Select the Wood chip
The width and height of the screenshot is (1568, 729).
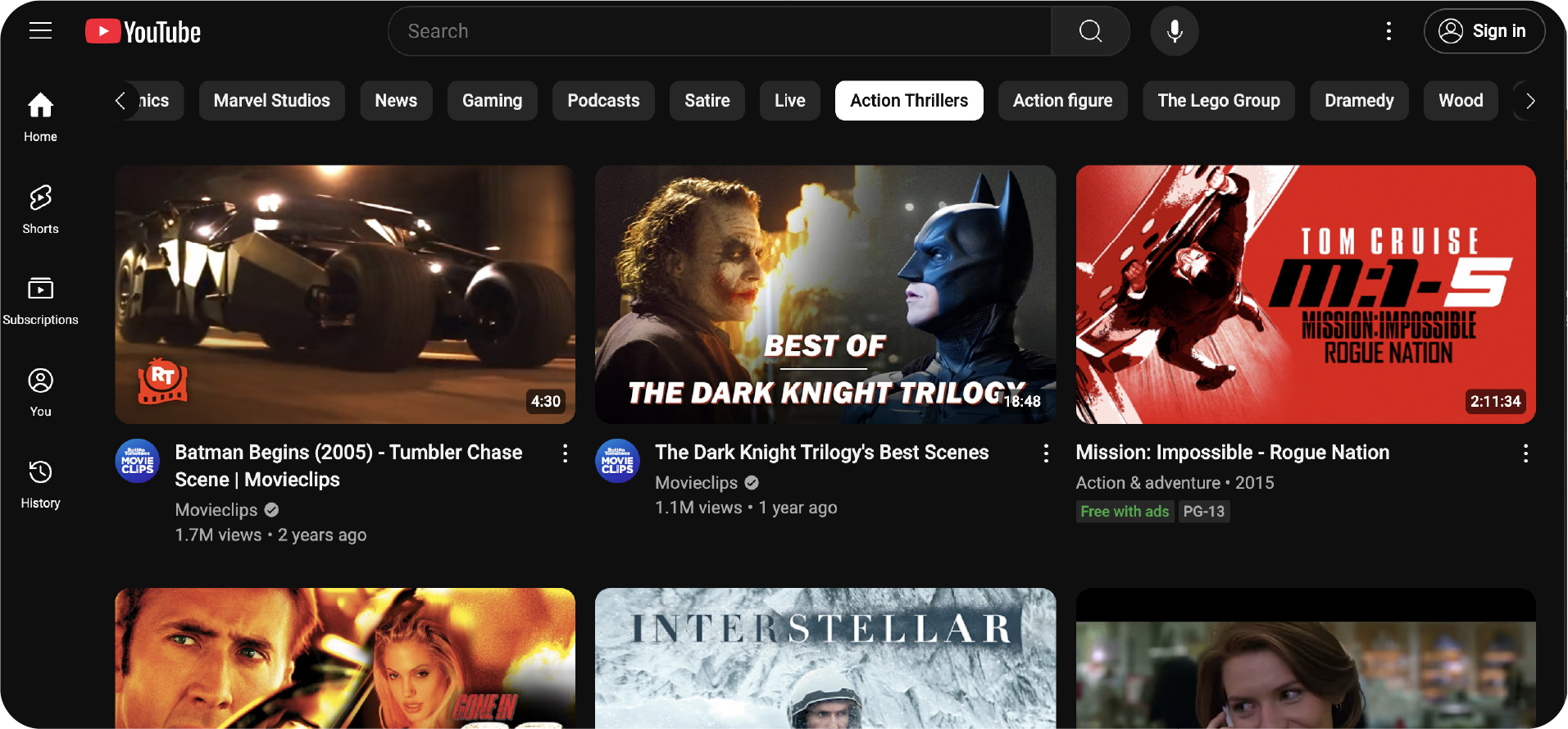pos(1461,101)
